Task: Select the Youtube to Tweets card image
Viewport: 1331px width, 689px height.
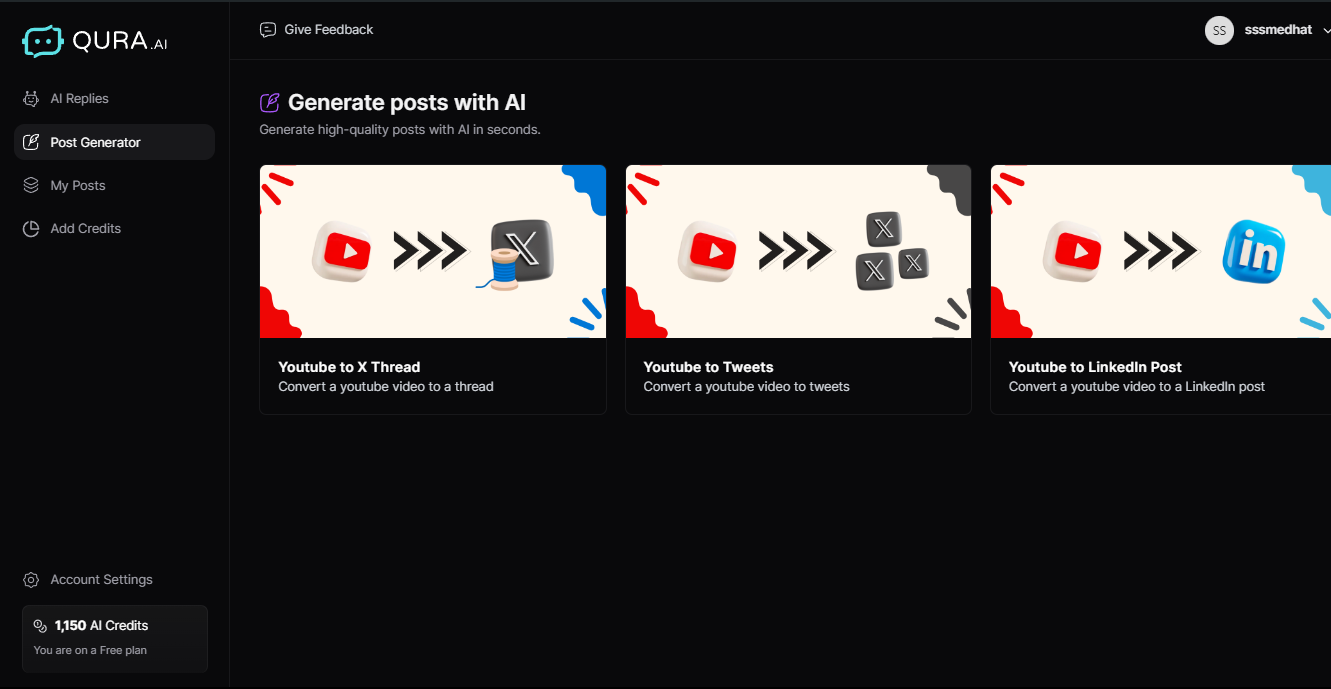Action: click(798, 251)
